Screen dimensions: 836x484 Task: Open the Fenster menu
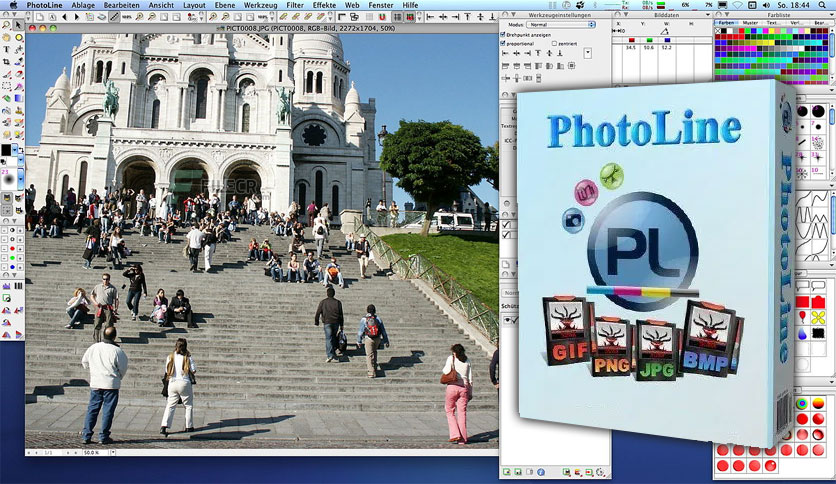(x=381, y=5)
